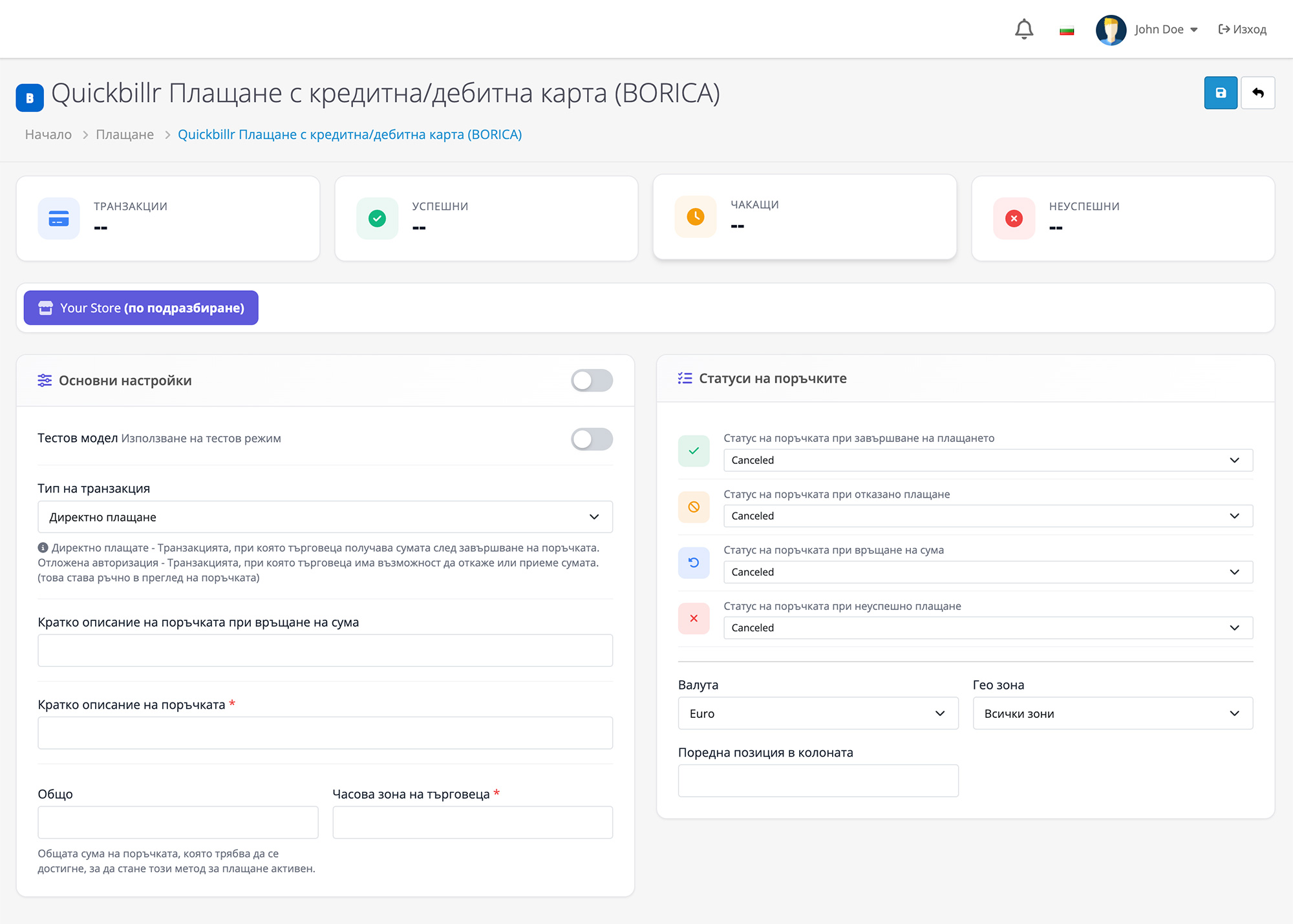Select Your Store default tab
The height and width of the screenshot is (924, 1293).
pyautogui.click(x=141, y=308)
